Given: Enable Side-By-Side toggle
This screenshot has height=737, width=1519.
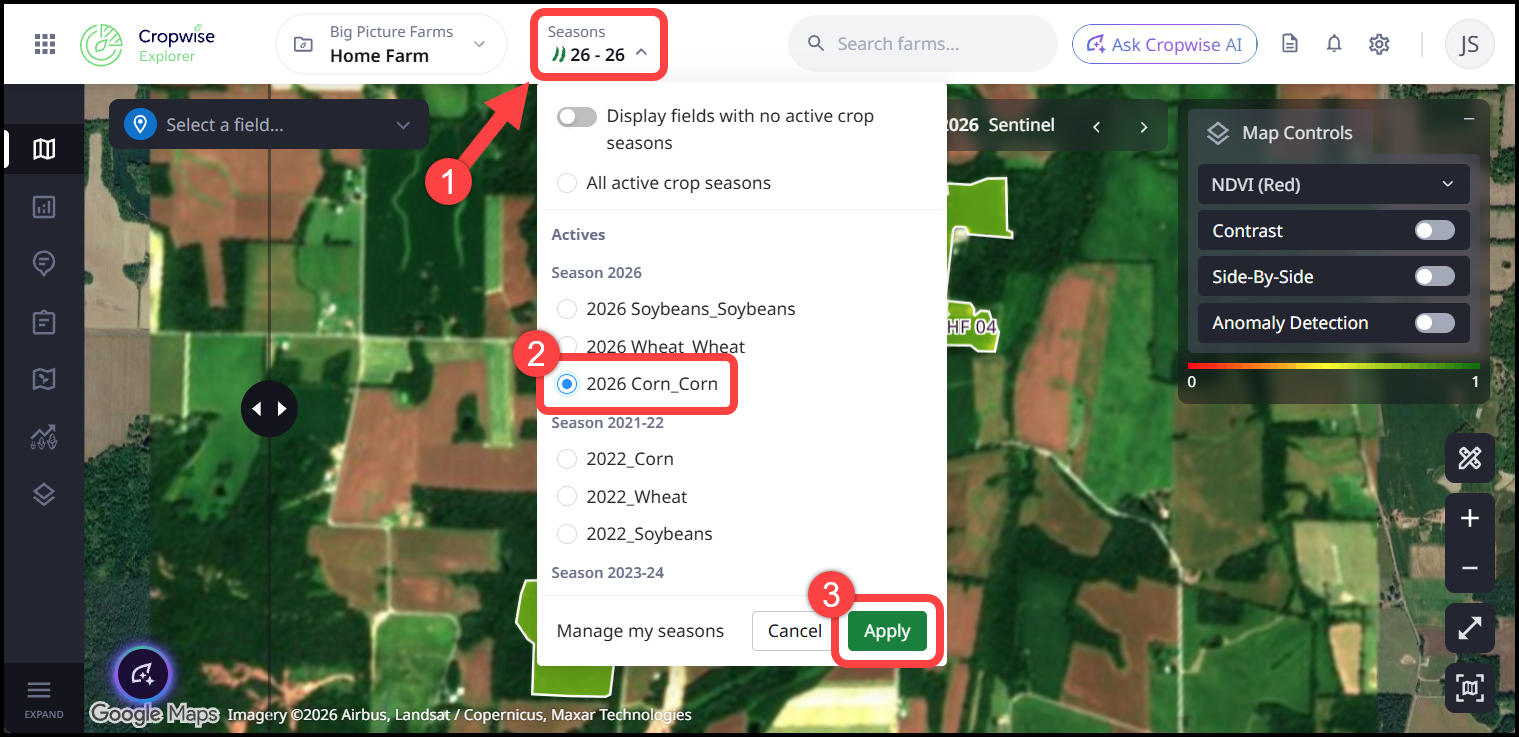Looking at the screenshot, I should point(1434,277).
